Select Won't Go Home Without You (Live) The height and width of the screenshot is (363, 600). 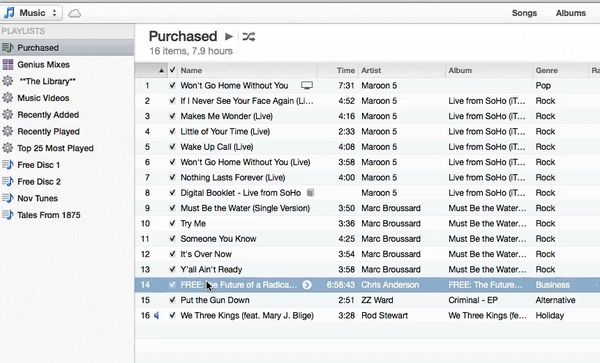245,162
